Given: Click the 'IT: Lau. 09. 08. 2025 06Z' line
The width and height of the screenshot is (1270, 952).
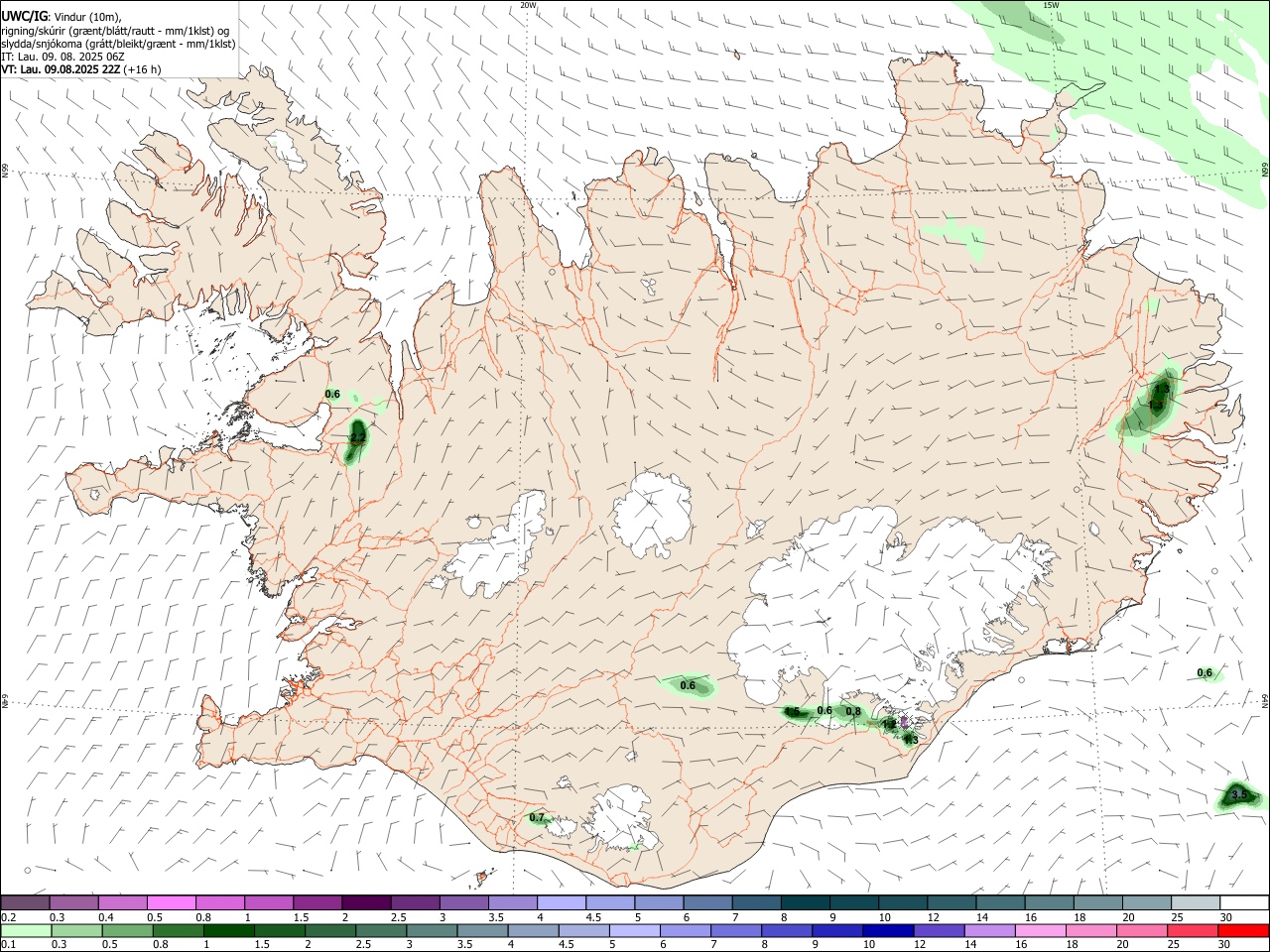Looking at the screenshot, I should click(x=63, y=57).
